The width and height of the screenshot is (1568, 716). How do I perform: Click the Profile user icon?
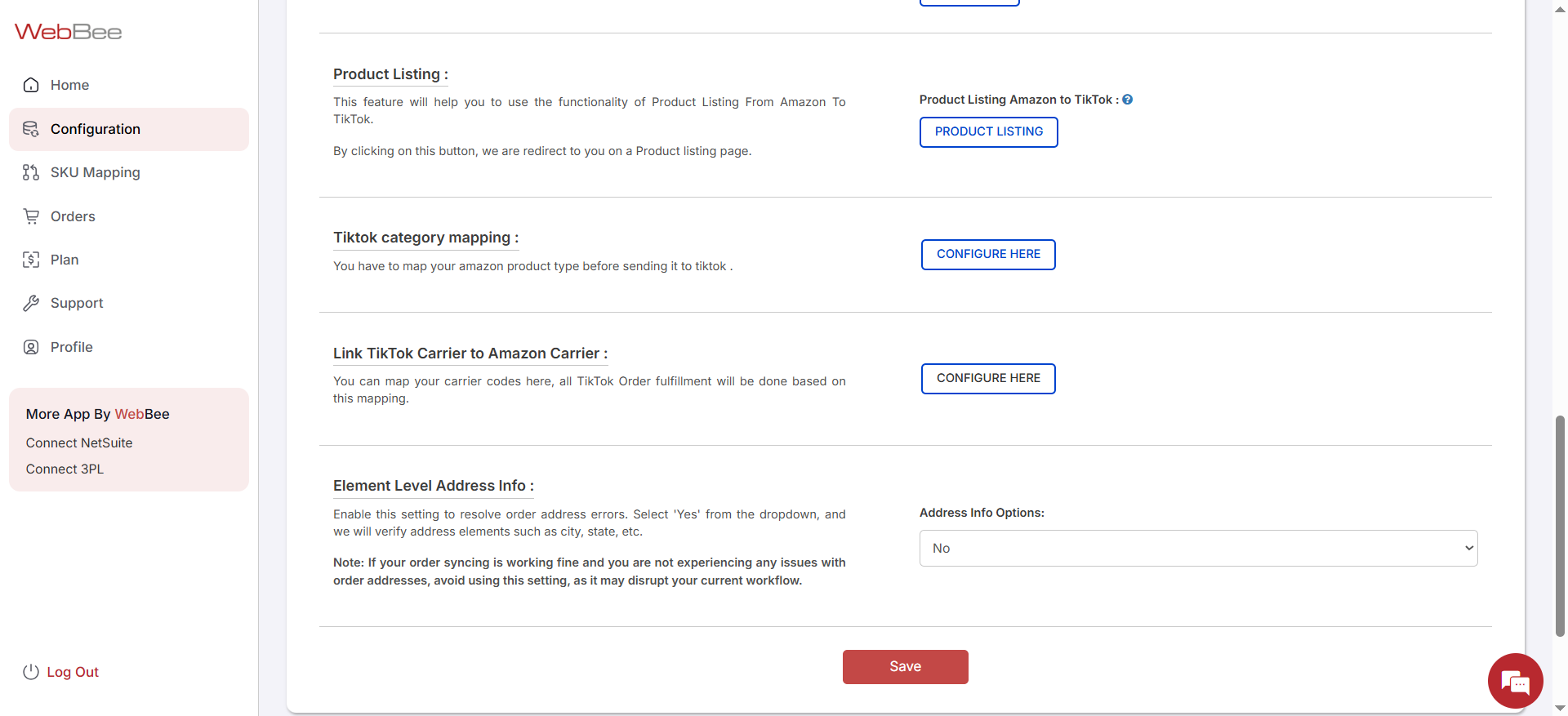[x=31, y=347]
